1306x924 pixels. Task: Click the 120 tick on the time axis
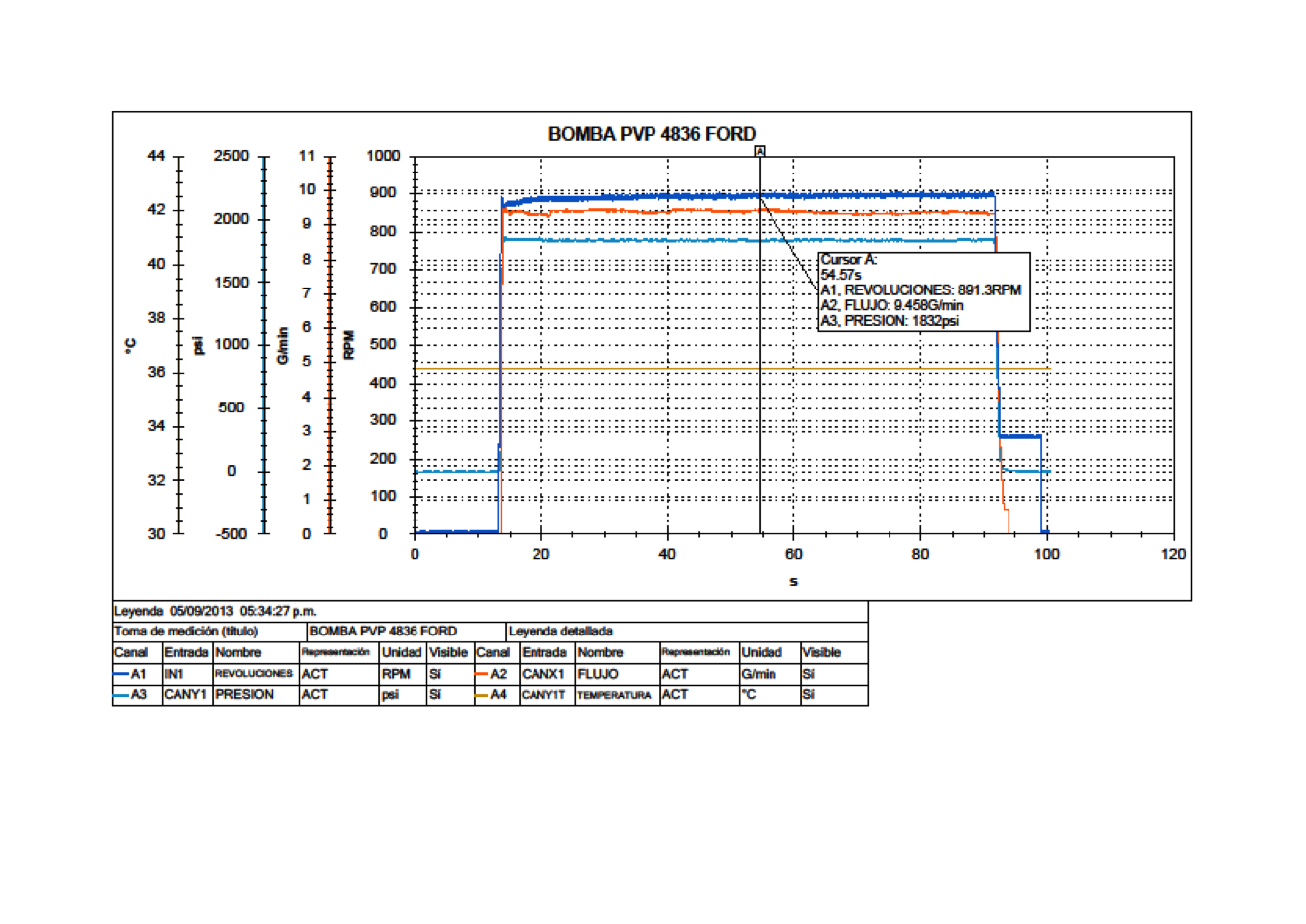click(x=1173, y=554)
